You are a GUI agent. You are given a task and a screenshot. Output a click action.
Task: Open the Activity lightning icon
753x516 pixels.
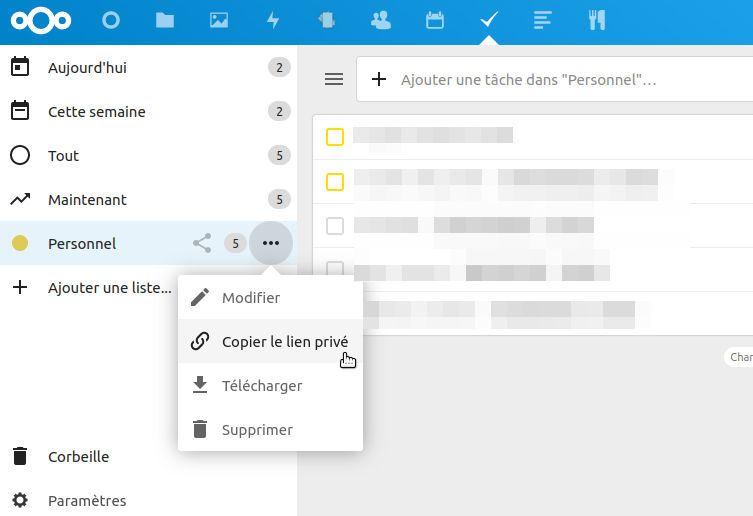[x=273, y=20]
